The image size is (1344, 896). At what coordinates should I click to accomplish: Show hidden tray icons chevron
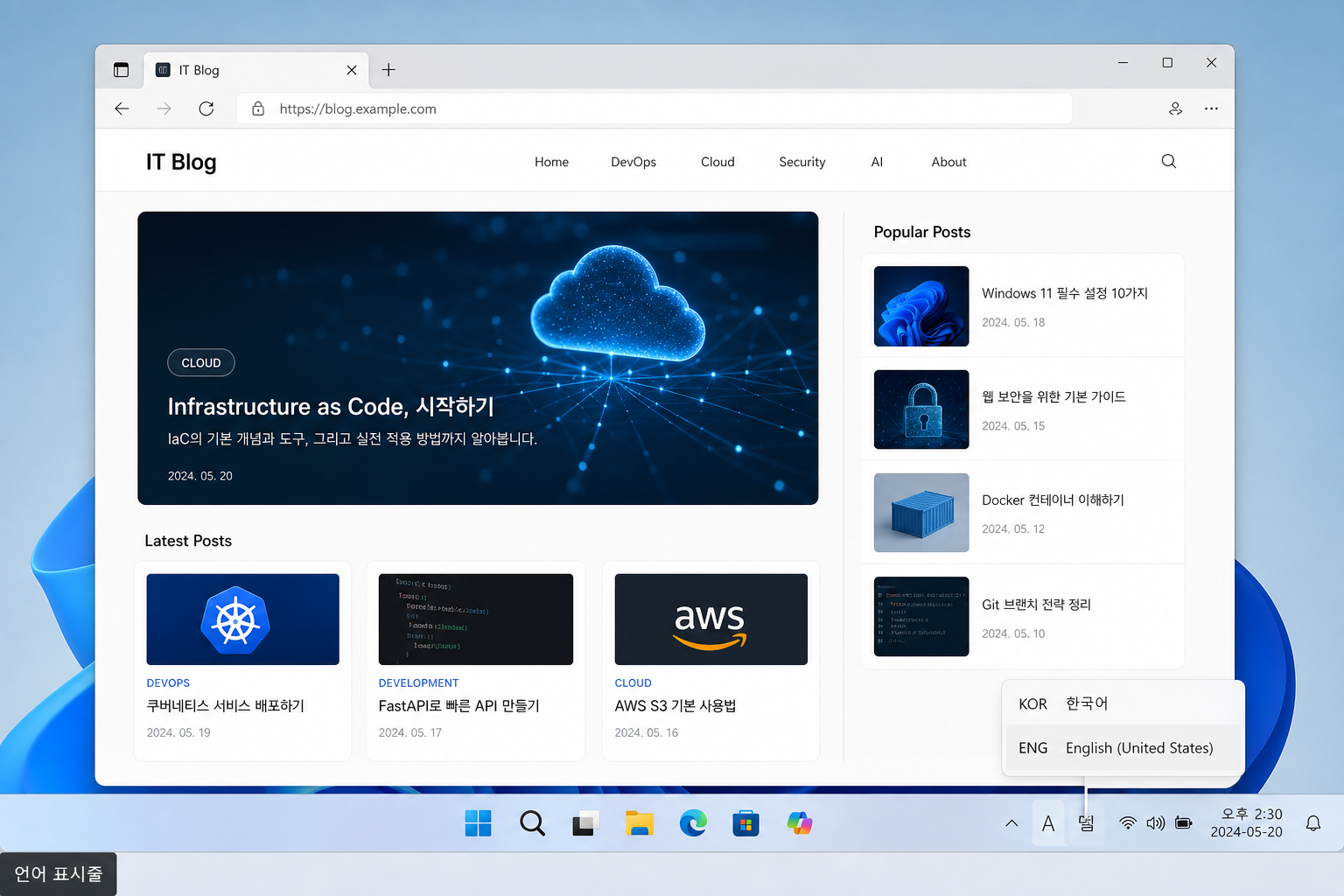pos(1011,823)
